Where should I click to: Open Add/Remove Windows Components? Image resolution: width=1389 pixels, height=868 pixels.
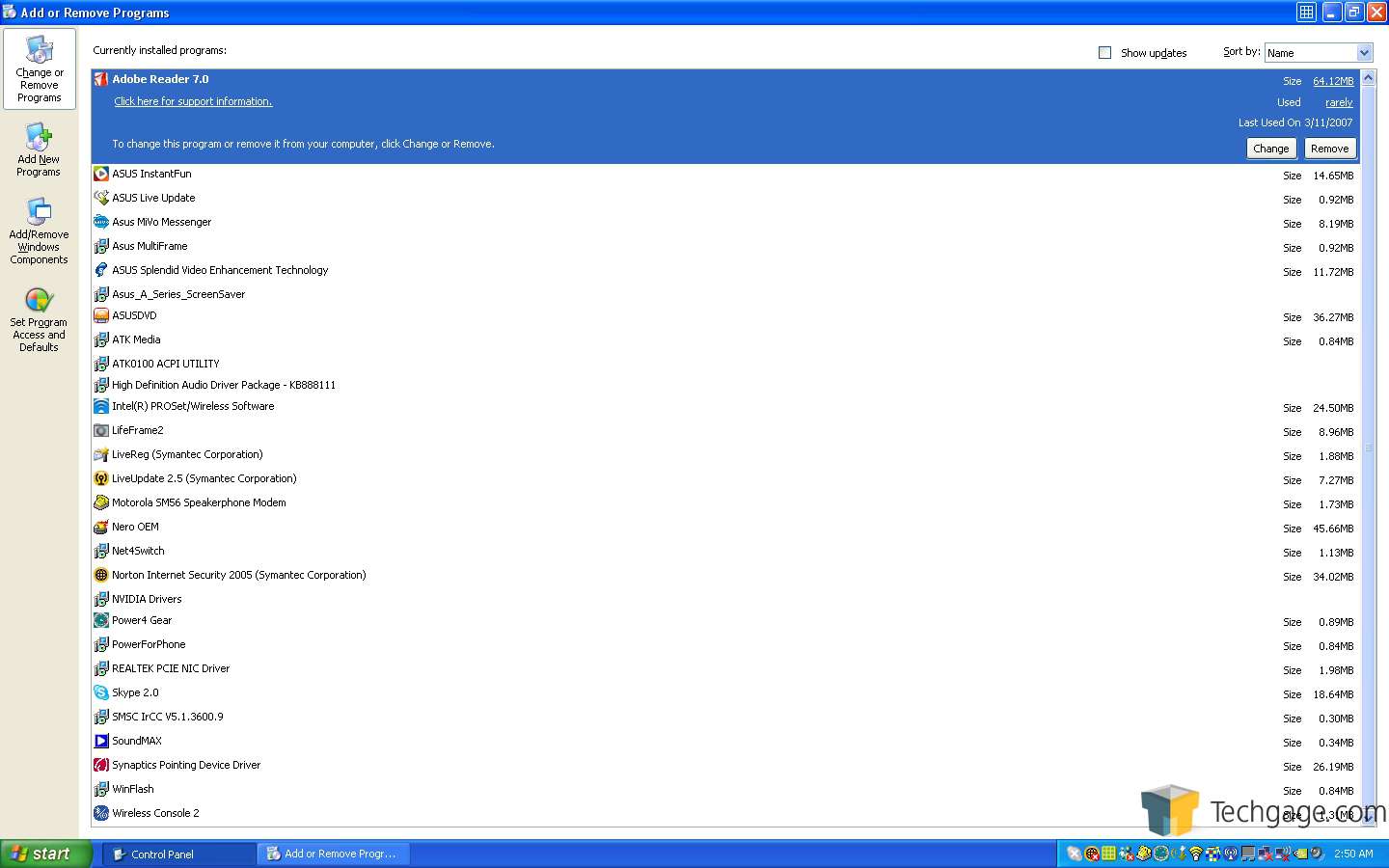(39, 231)
